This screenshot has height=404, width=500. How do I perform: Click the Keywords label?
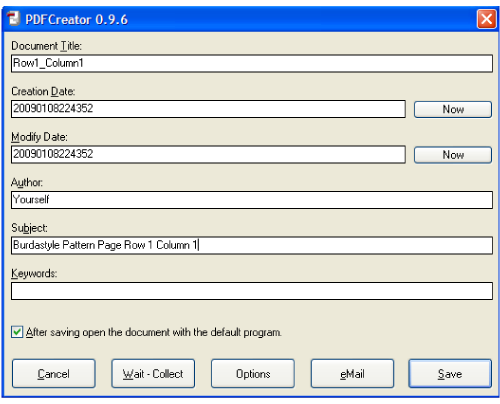pyautogui.click(x=34, y=273)
